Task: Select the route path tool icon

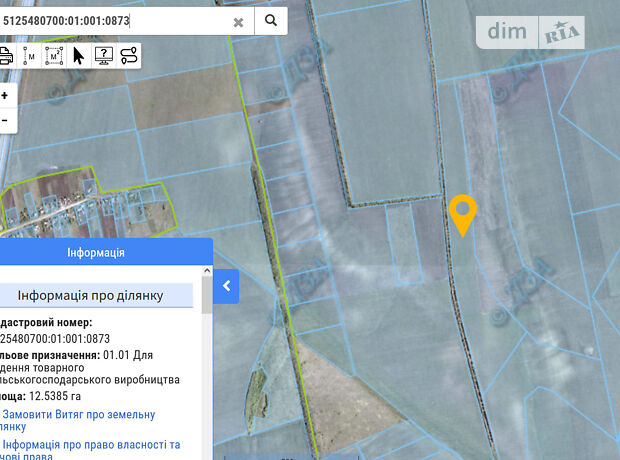Action: (x=128, y=55)
